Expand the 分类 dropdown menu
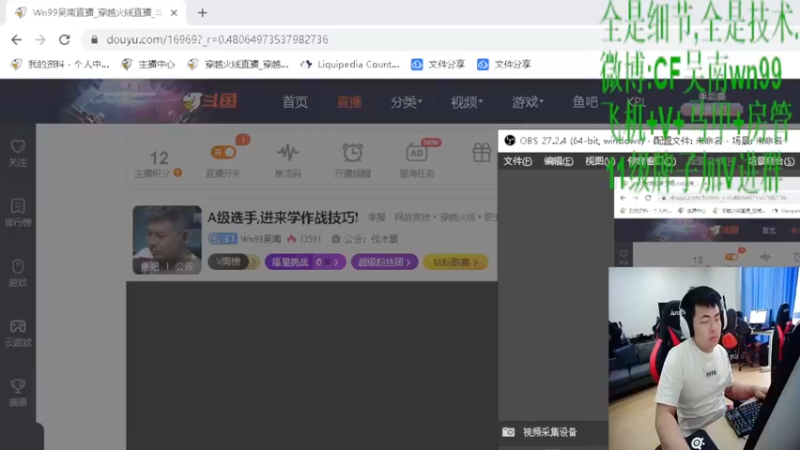 coord(406,102)
